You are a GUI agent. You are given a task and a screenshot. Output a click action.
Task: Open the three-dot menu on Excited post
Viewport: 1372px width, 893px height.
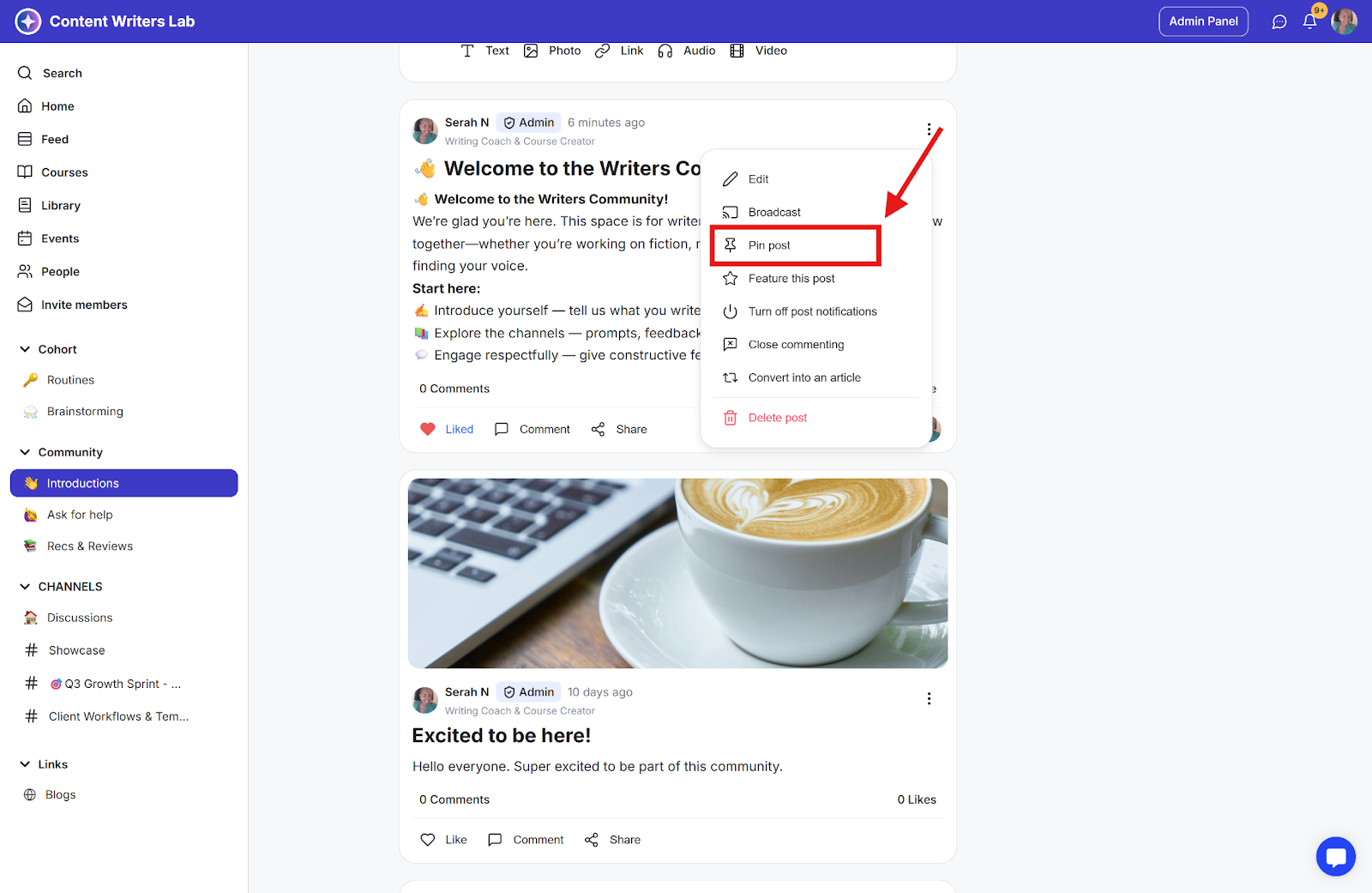[929, 698]
